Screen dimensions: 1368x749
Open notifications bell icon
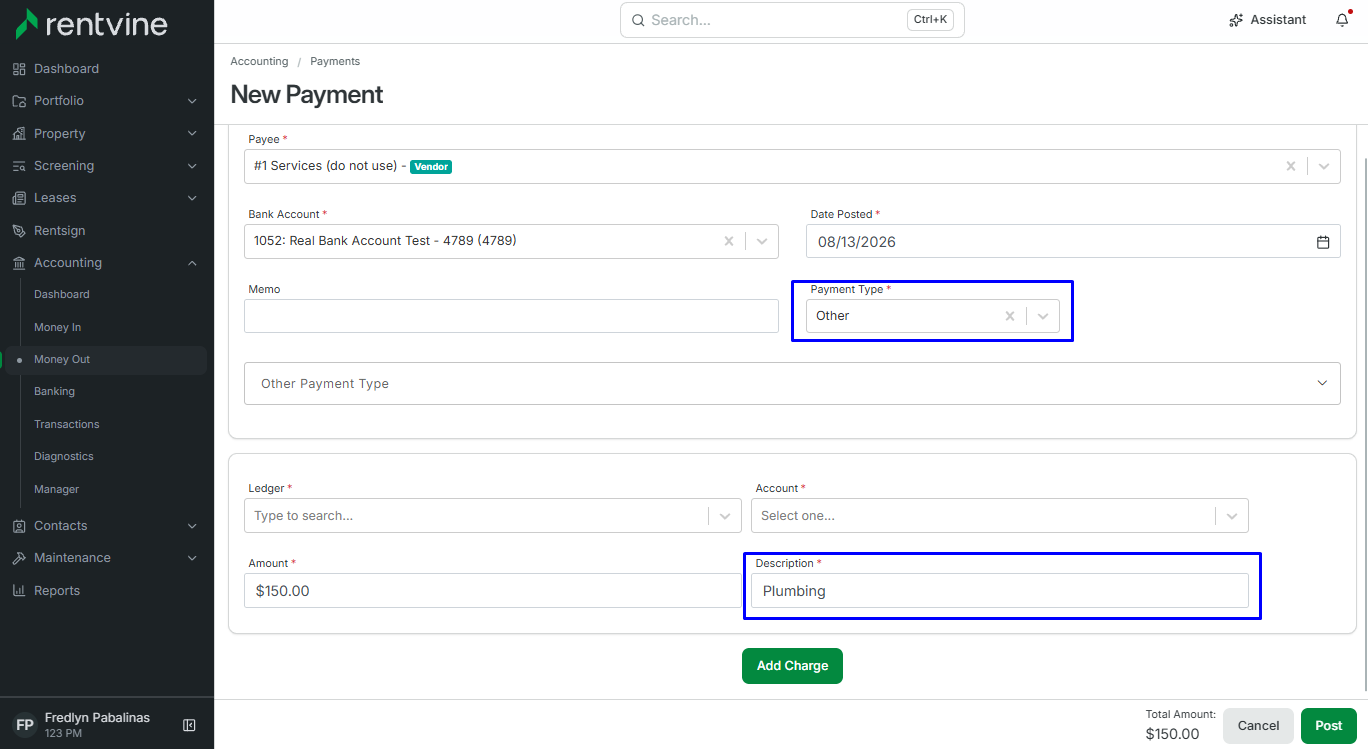[x=1342, y=20]
